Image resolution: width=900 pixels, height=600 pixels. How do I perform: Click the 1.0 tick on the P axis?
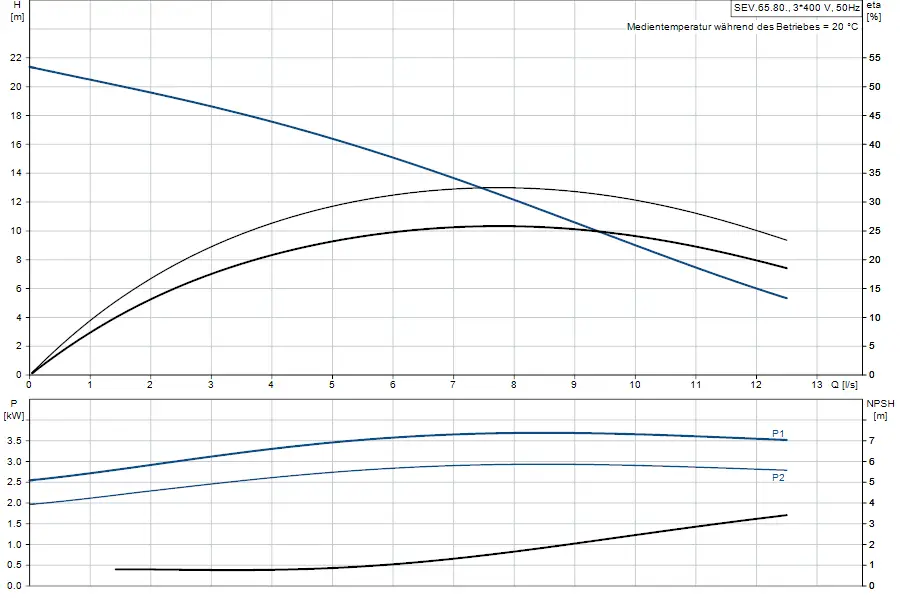click(x=14, y=544)
